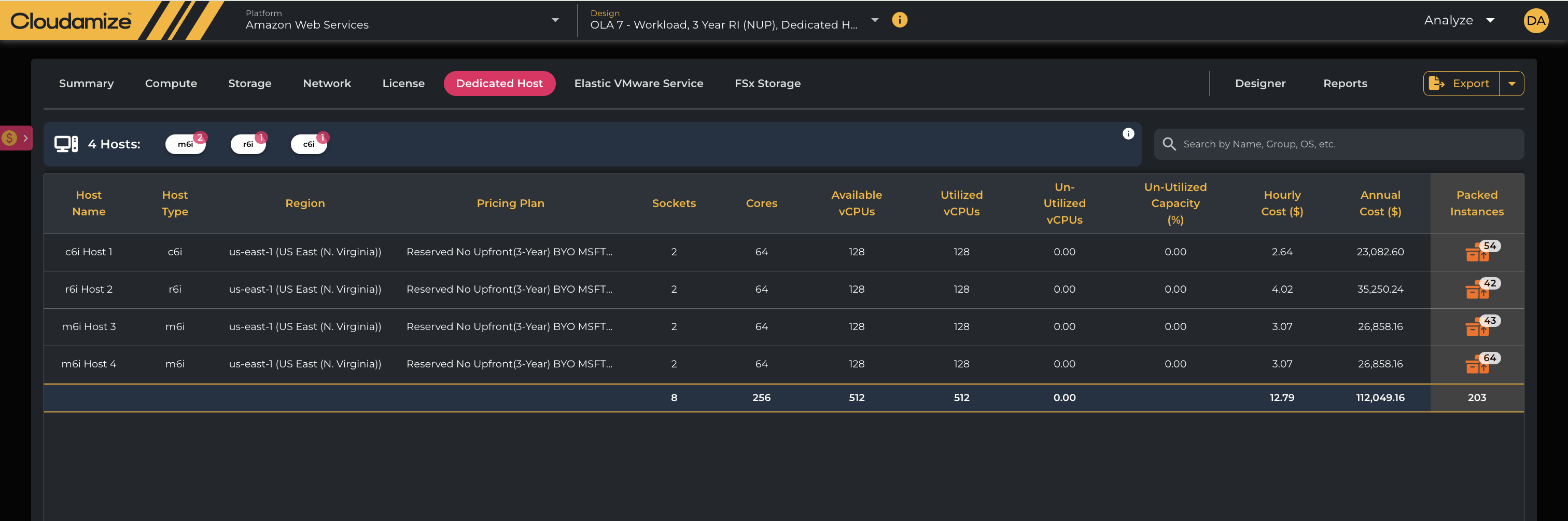The width and height of the screenshot is (1568, 521).
Task: Open the DA user avatar menu
Action: 1535,21
